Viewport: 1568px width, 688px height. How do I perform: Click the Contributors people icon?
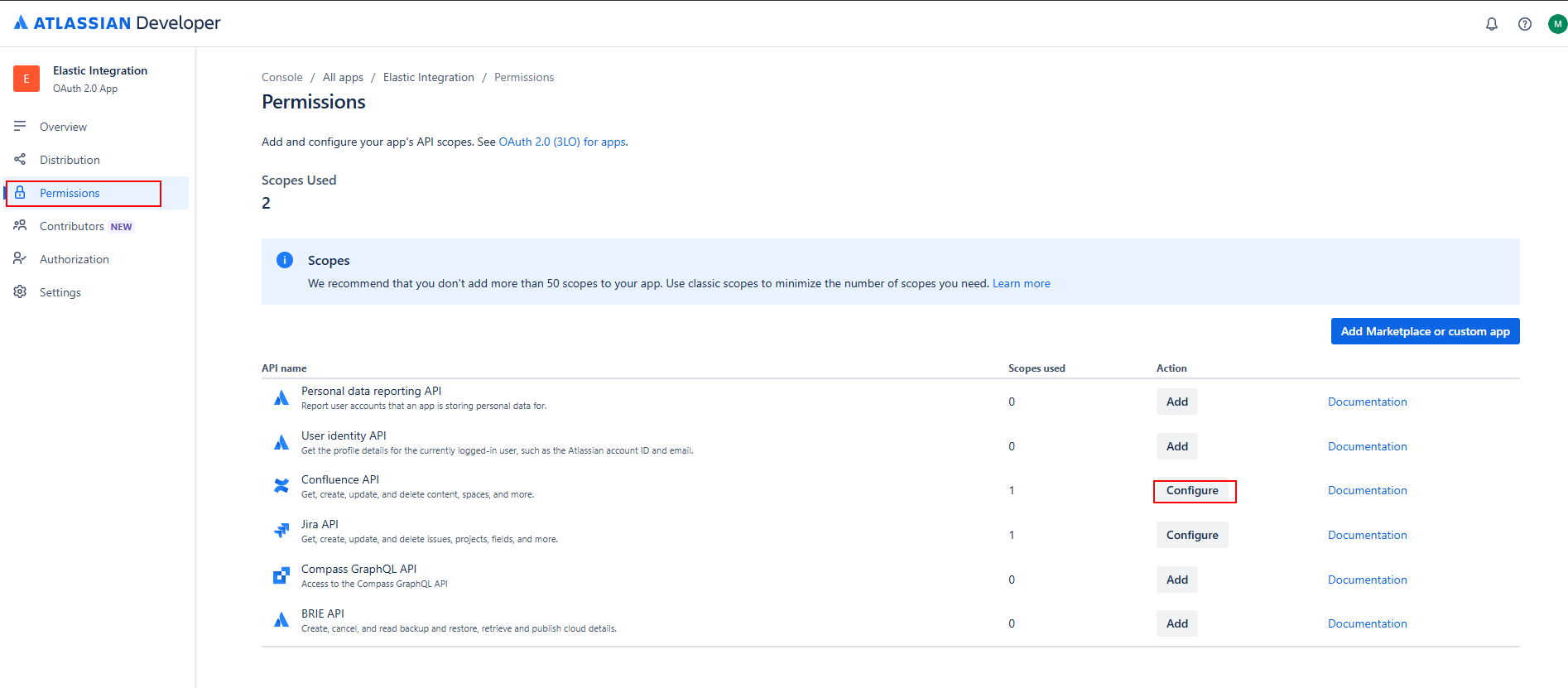pos(20,226)
